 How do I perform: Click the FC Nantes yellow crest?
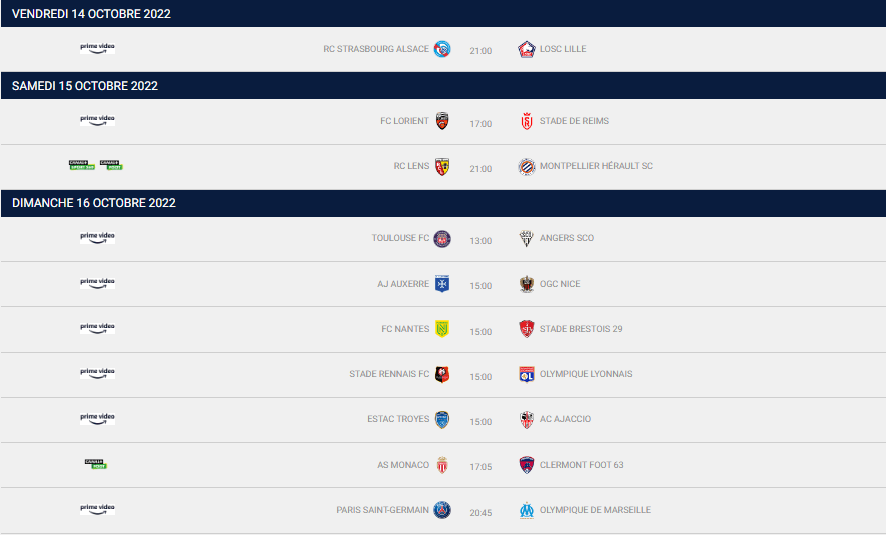point(442,329)
